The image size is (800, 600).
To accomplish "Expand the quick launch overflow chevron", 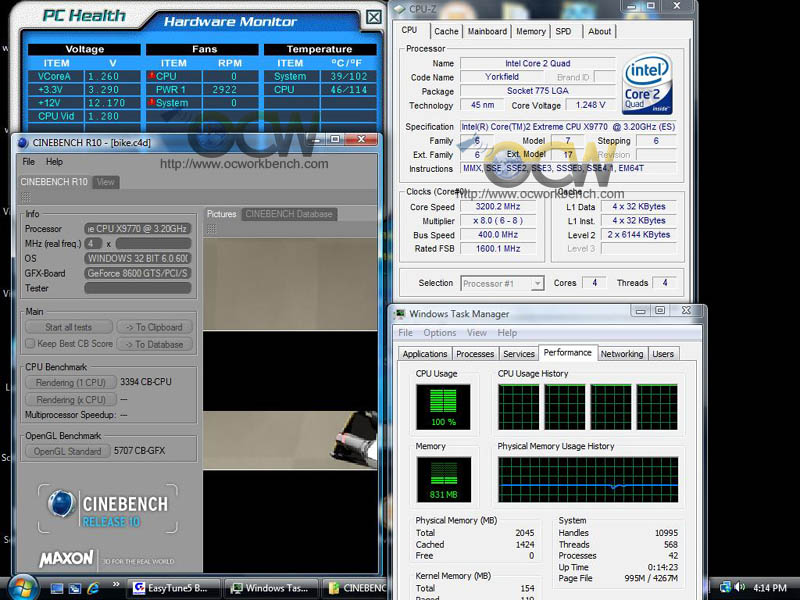I will [116, 585].
